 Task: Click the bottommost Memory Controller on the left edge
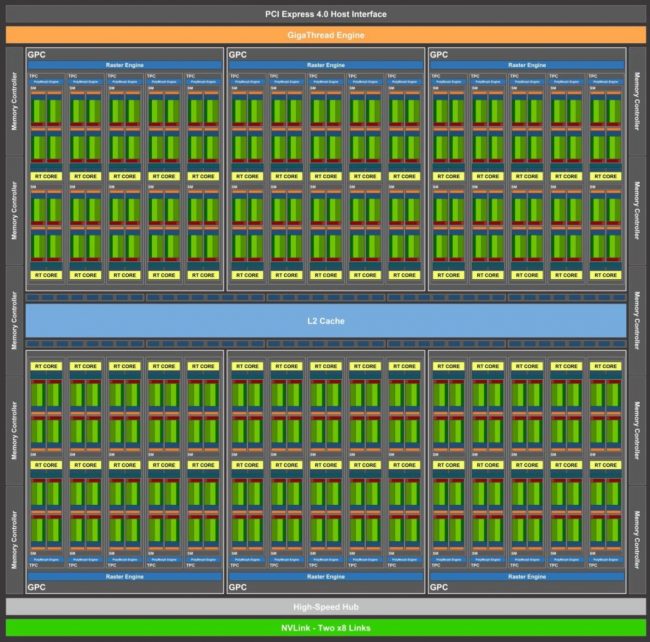[x=15, y=540]
